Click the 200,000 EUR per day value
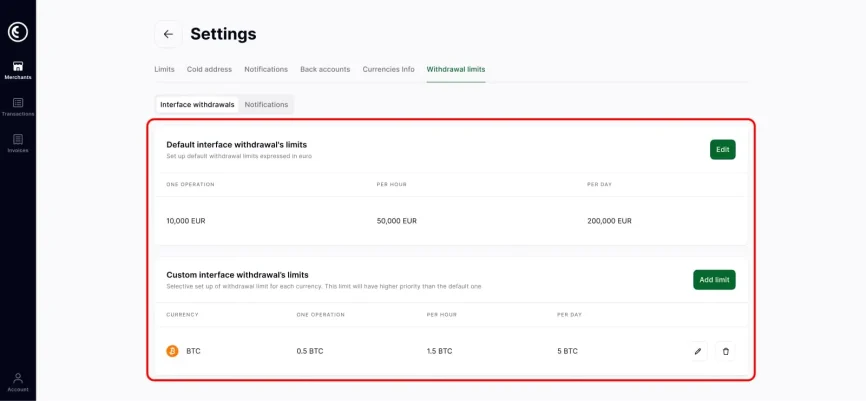Image resolution: width=866 pixels, height=401 pixels. [609, 221]
